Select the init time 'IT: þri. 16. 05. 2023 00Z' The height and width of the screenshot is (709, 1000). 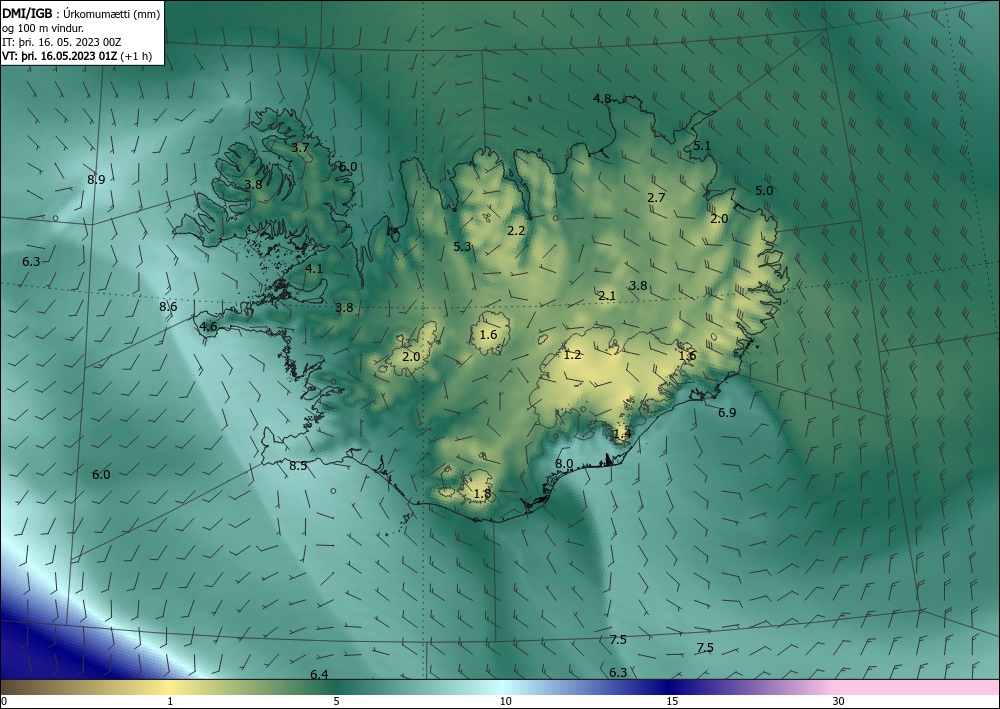(61, 42)
